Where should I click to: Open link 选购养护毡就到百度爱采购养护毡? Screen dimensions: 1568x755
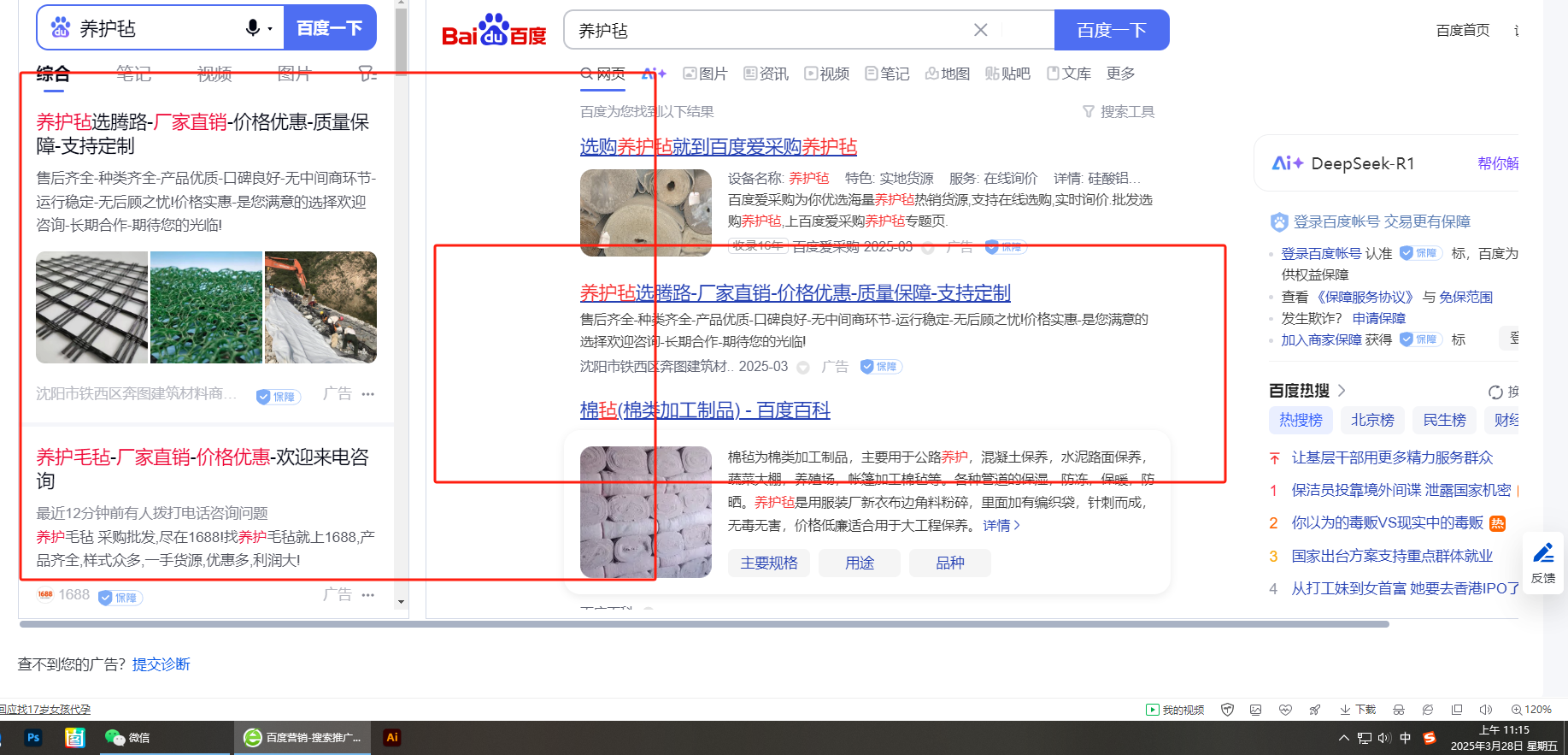[719, 147]
